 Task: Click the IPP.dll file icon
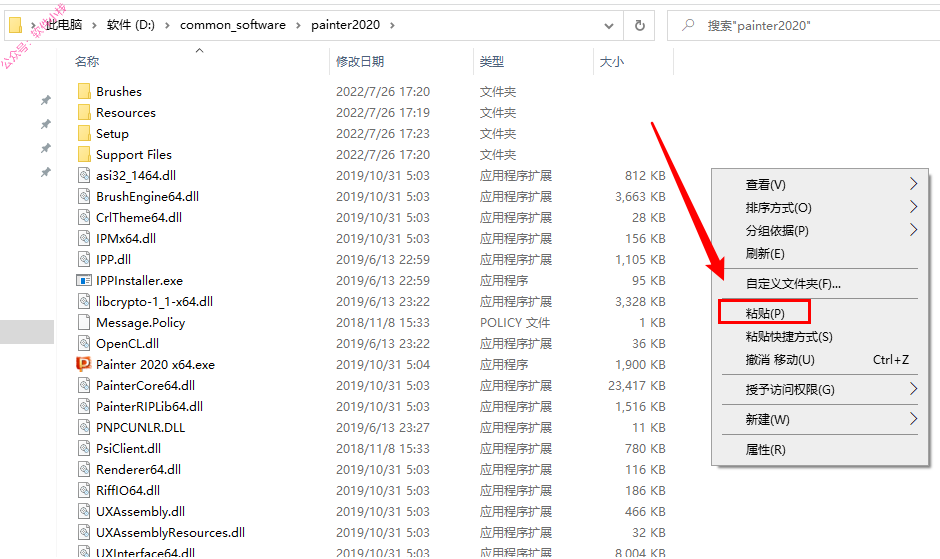pos(84,259)
